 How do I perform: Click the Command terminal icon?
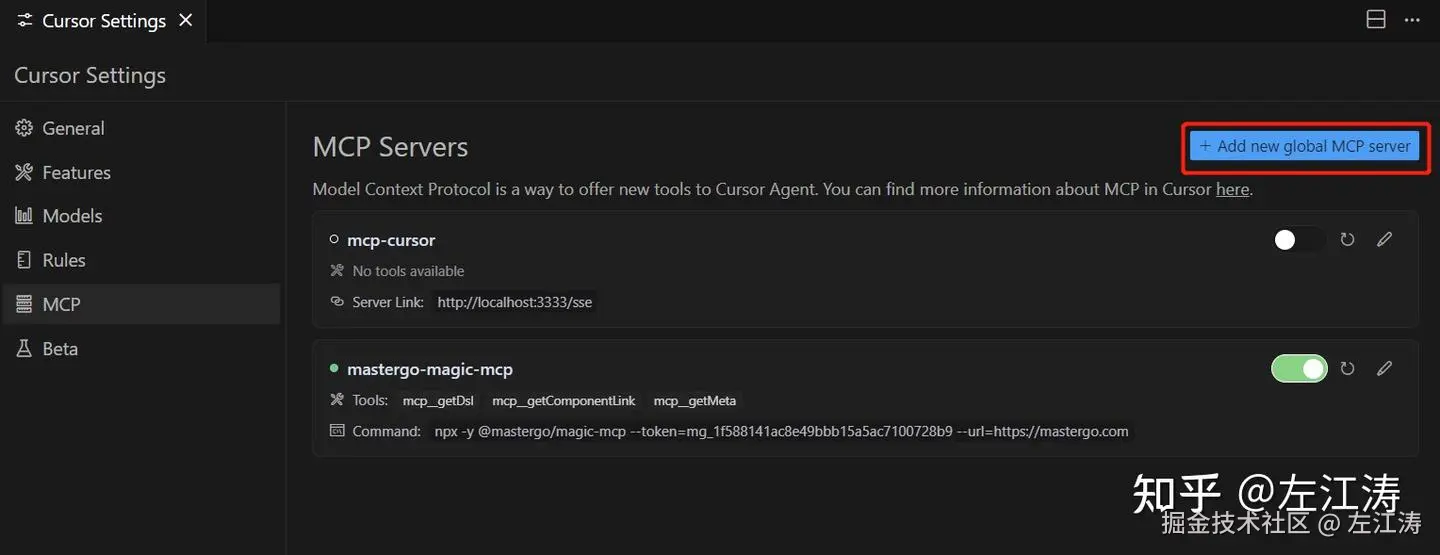pyautogui.click(x=337, y=431)
